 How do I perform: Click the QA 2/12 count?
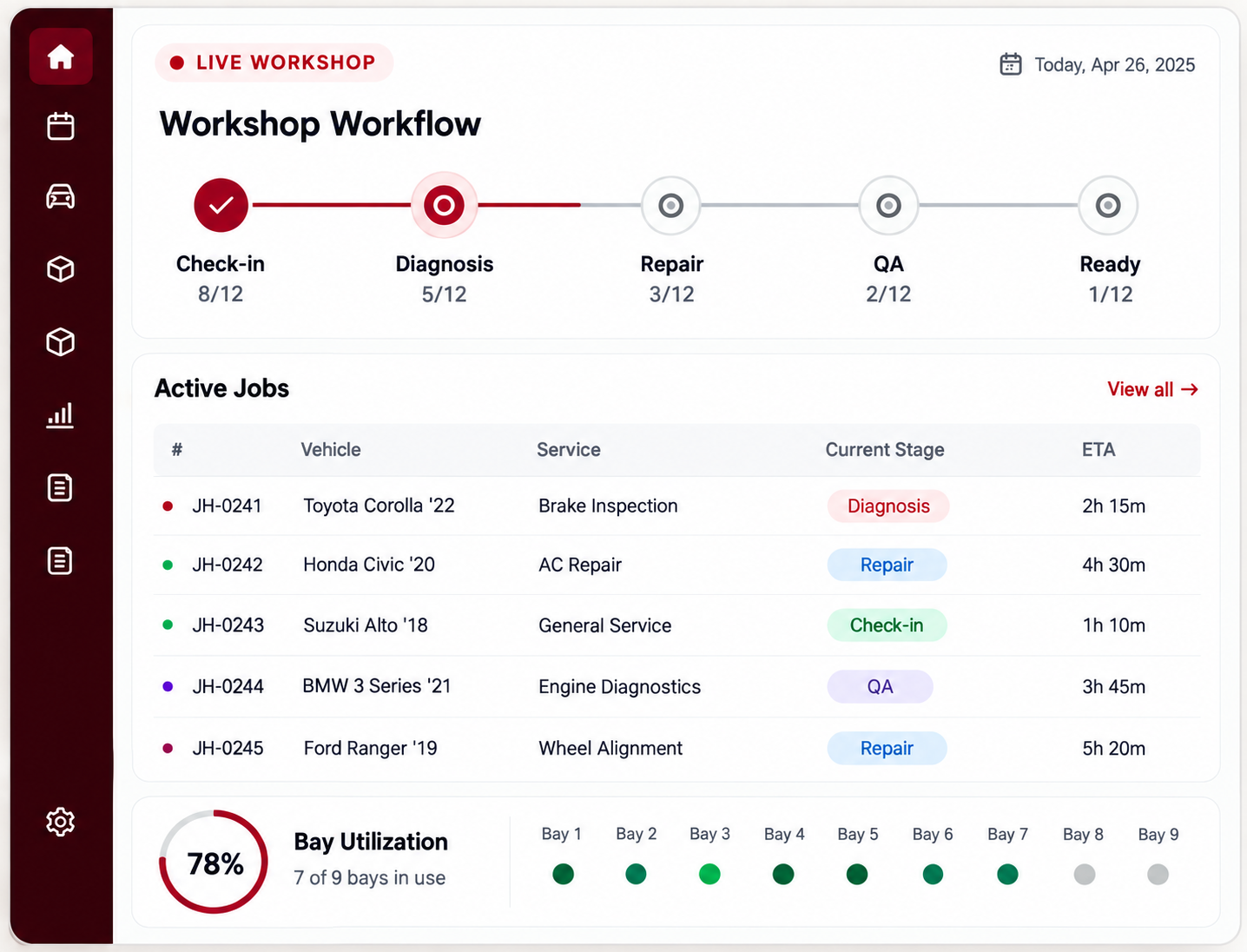point(888,294)
